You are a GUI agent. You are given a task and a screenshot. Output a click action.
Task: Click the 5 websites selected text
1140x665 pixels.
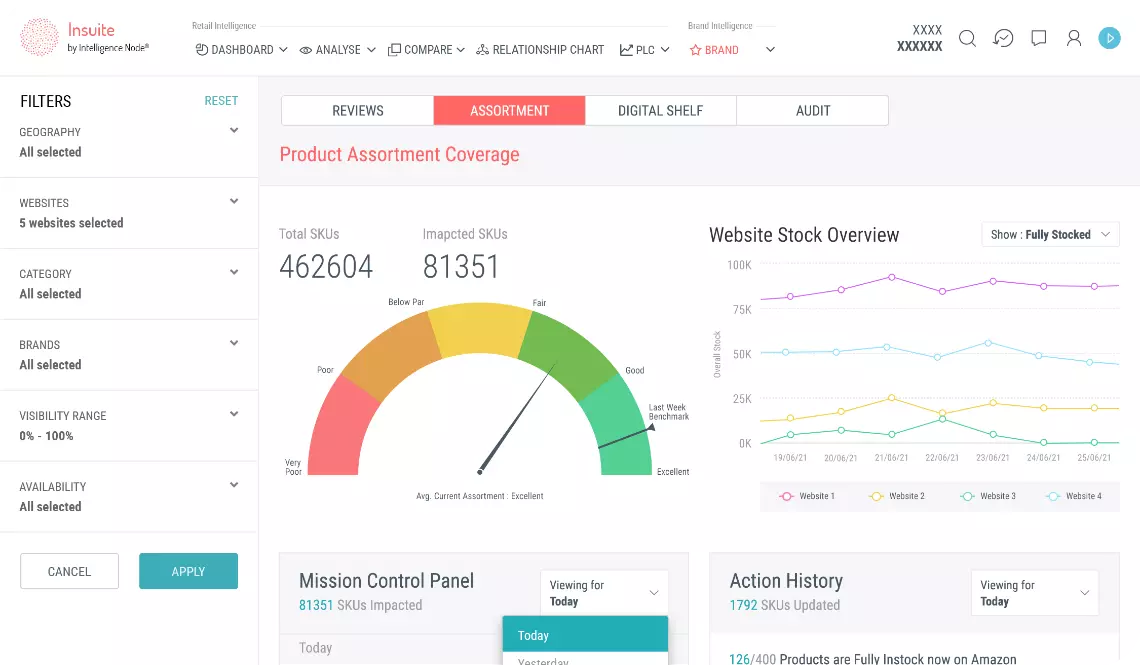(x=71, y=223)
